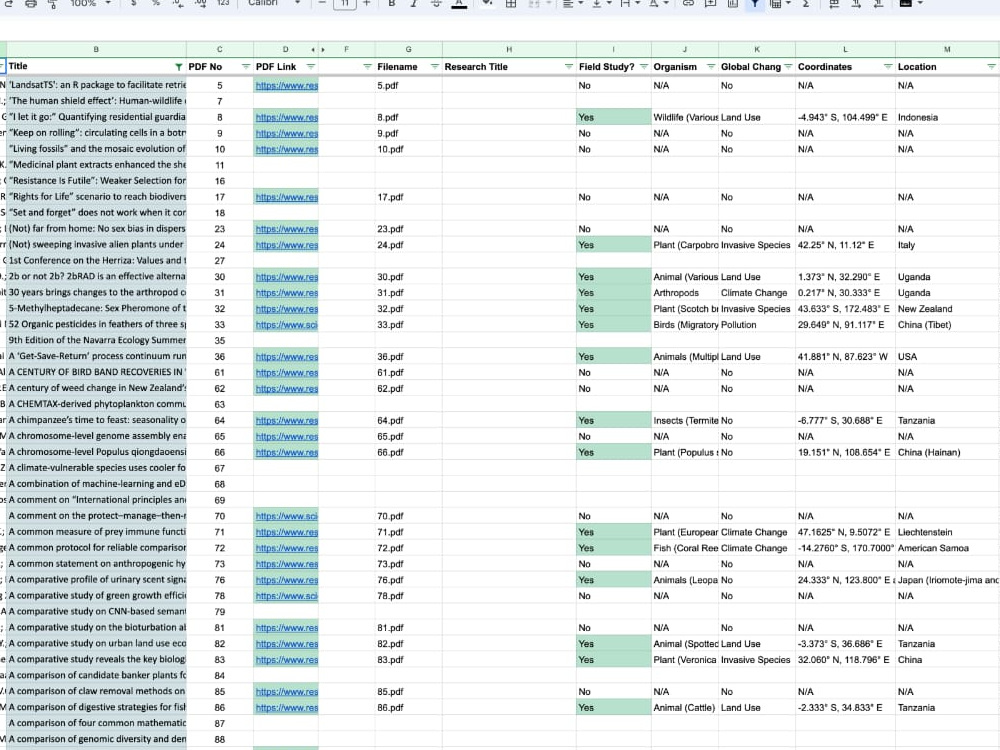This screenshot has width=1000, height=750.
Task: Click the Insert chart icon
Action: click(733, 4)
